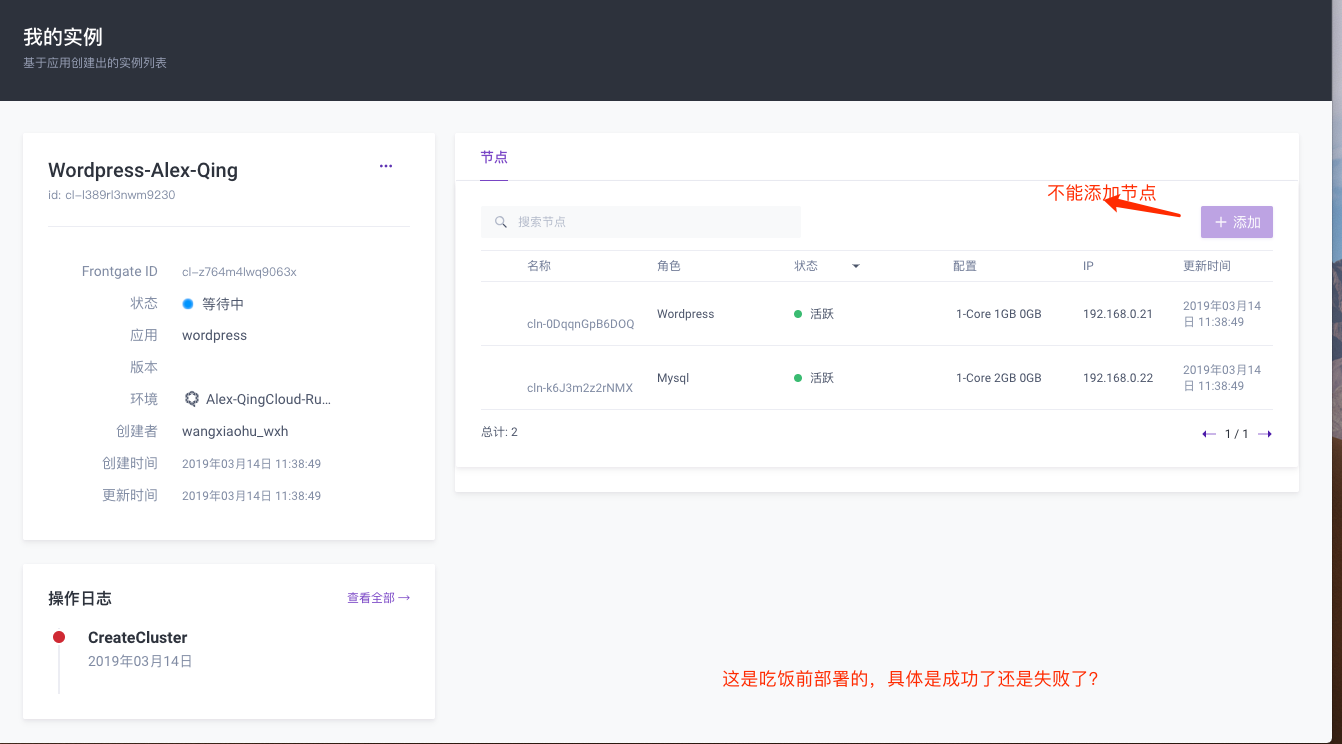This screenshot has height=744, width=1342.
Task: Focus the 搜索节点 search field
Action: coord(641,222)
